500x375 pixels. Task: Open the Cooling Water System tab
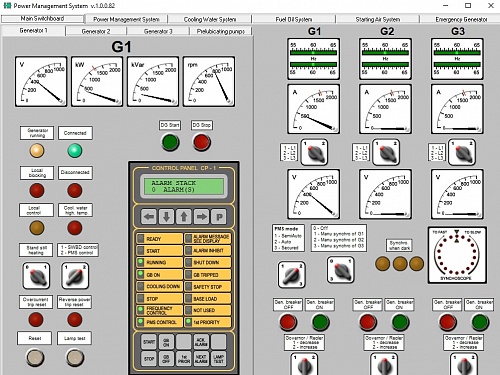point(210,19)
